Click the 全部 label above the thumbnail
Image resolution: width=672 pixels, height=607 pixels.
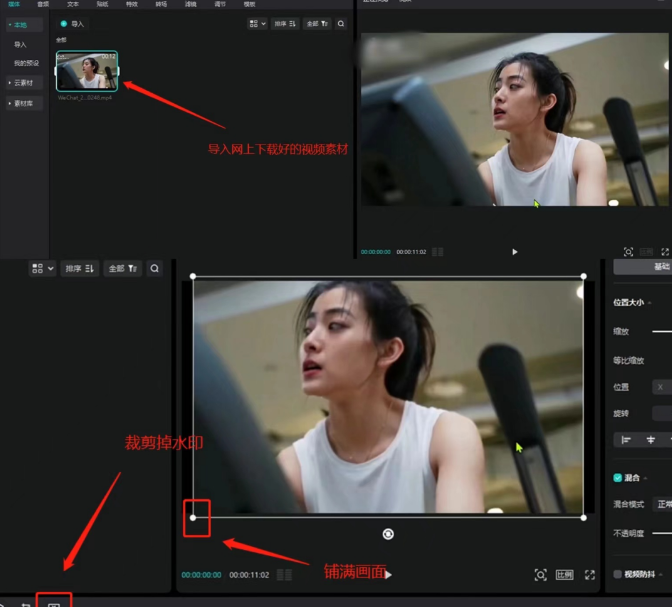[61, 40]
